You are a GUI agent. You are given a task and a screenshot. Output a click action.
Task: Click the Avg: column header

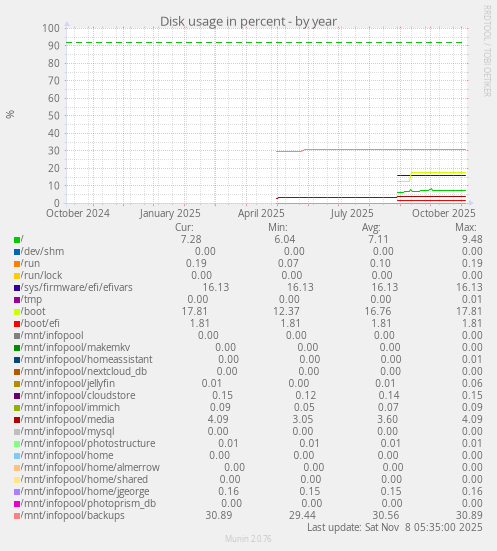pyautogui.click(x=371, y=227)
